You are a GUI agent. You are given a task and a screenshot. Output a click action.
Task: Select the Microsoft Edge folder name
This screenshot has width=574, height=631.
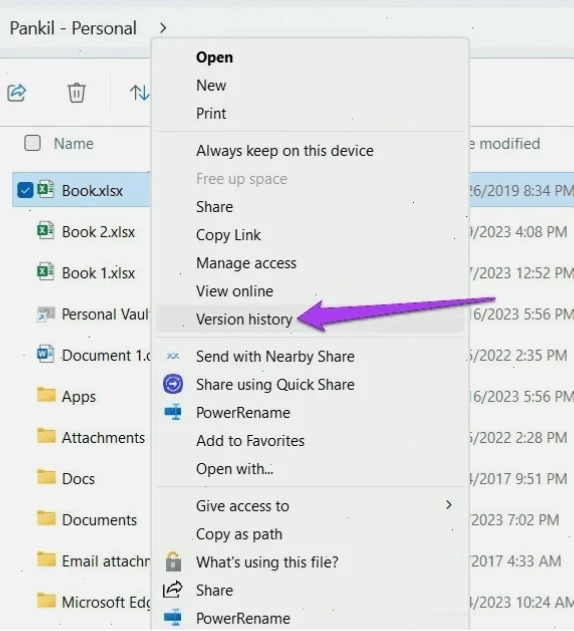click(x=105, y=603)
